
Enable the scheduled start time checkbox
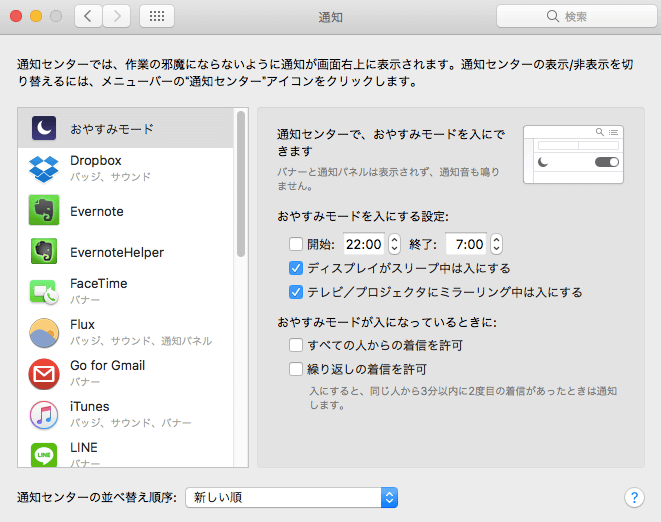click(x=296, y=244)
